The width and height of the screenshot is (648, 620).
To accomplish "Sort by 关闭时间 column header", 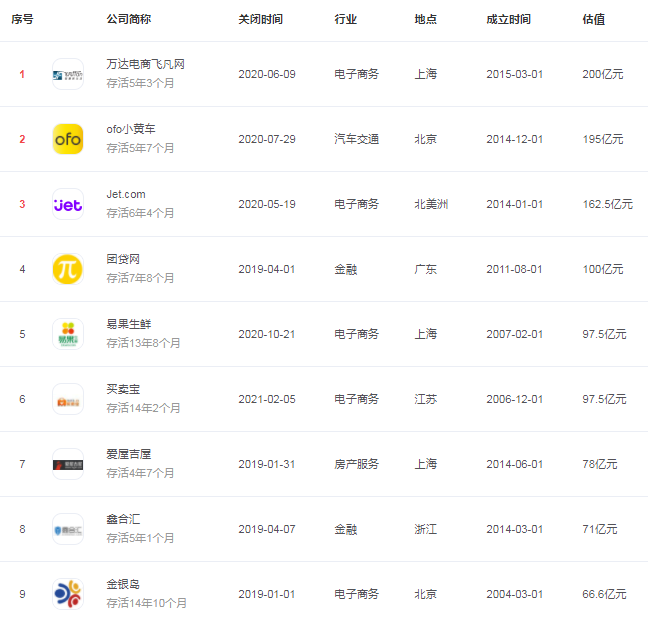I will (260, 19).
